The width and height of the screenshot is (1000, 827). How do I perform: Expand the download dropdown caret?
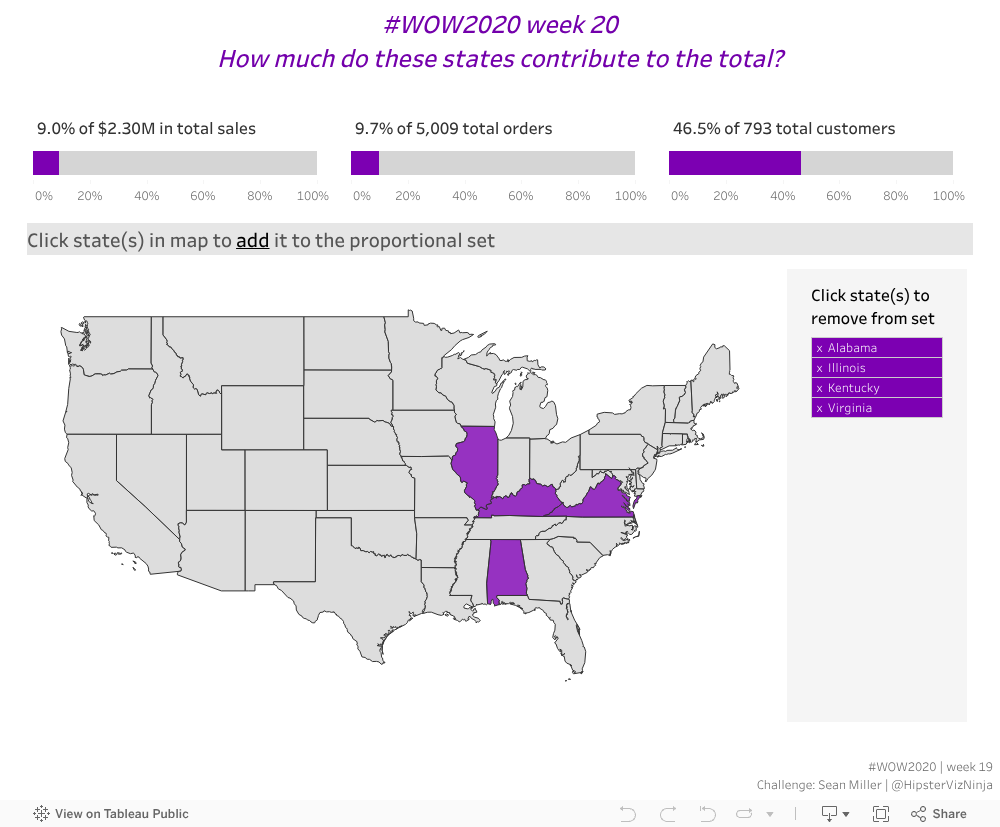(x=846, y=814)
